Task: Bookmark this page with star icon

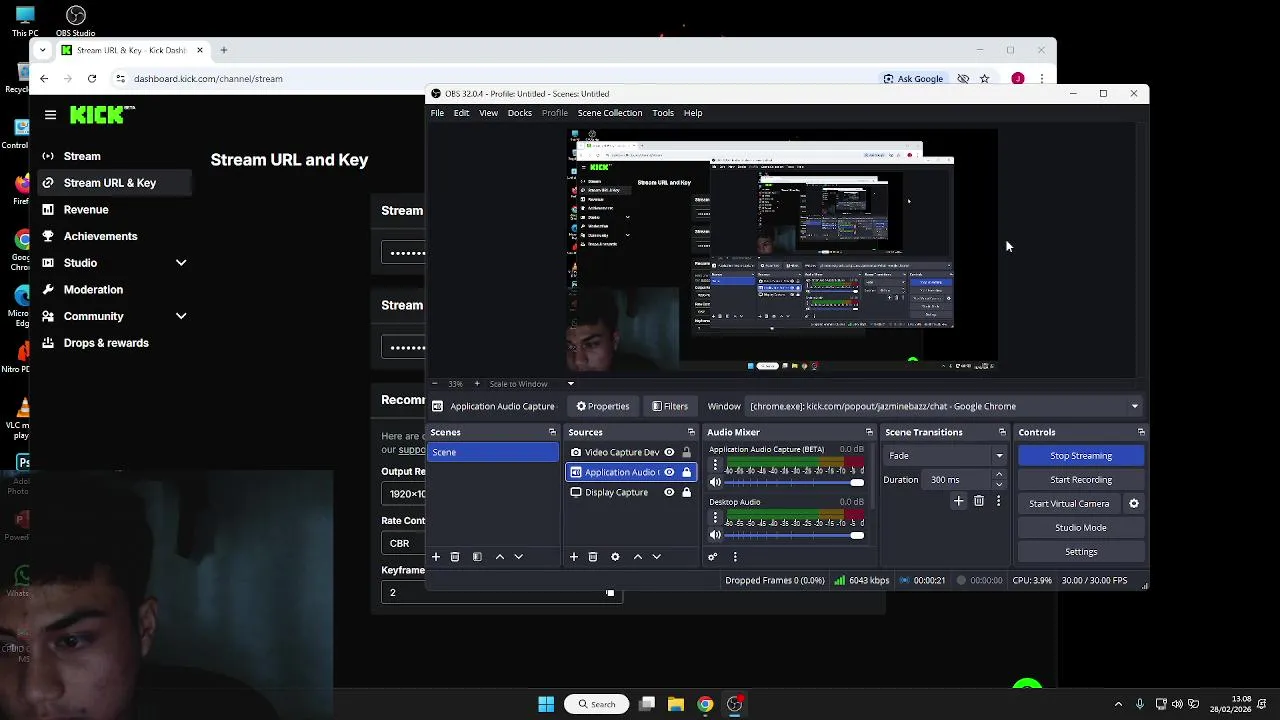Action: 985,78
